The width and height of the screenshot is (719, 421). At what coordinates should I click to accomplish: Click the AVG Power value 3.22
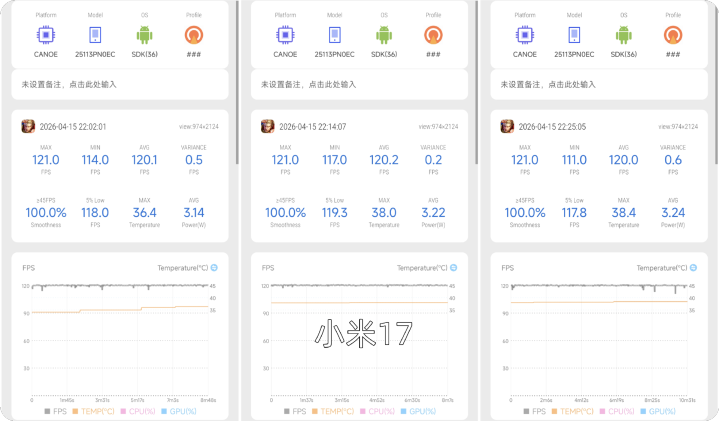pos(433,212)
